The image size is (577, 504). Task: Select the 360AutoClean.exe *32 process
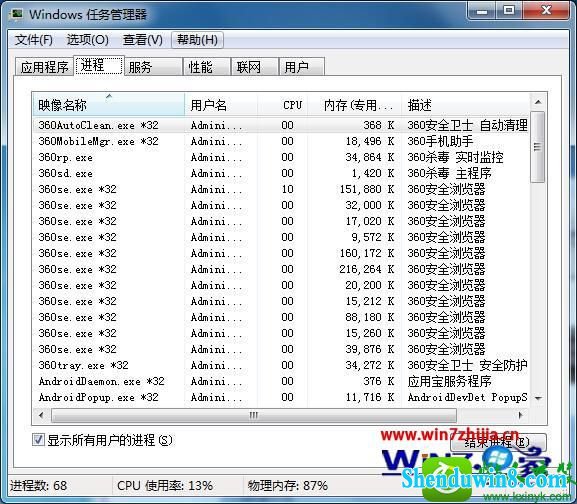(281, 125)
